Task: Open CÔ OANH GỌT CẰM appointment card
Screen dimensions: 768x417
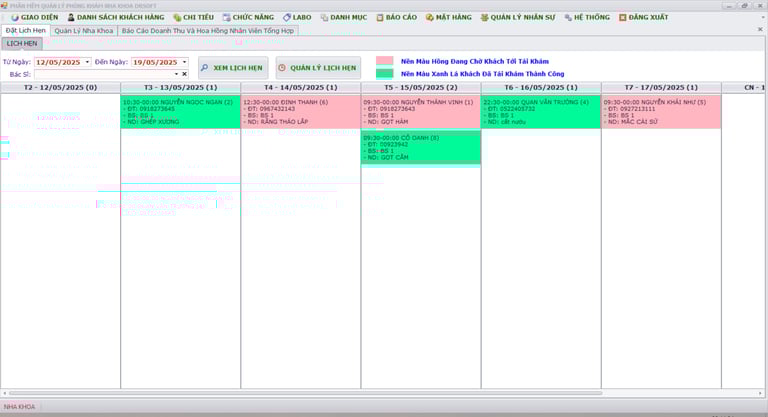Action: 421,147
